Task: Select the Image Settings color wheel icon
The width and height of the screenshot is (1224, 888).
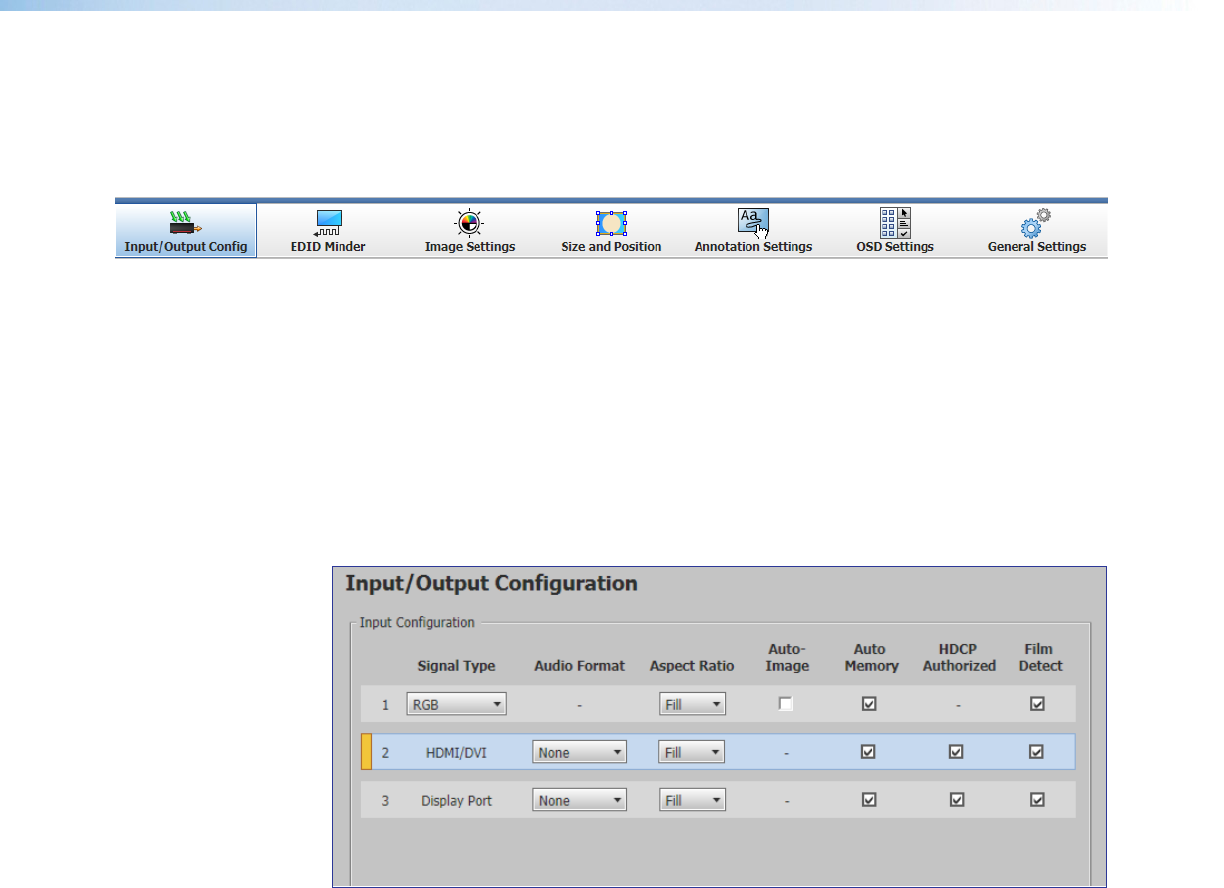Action: click(470, 223)
